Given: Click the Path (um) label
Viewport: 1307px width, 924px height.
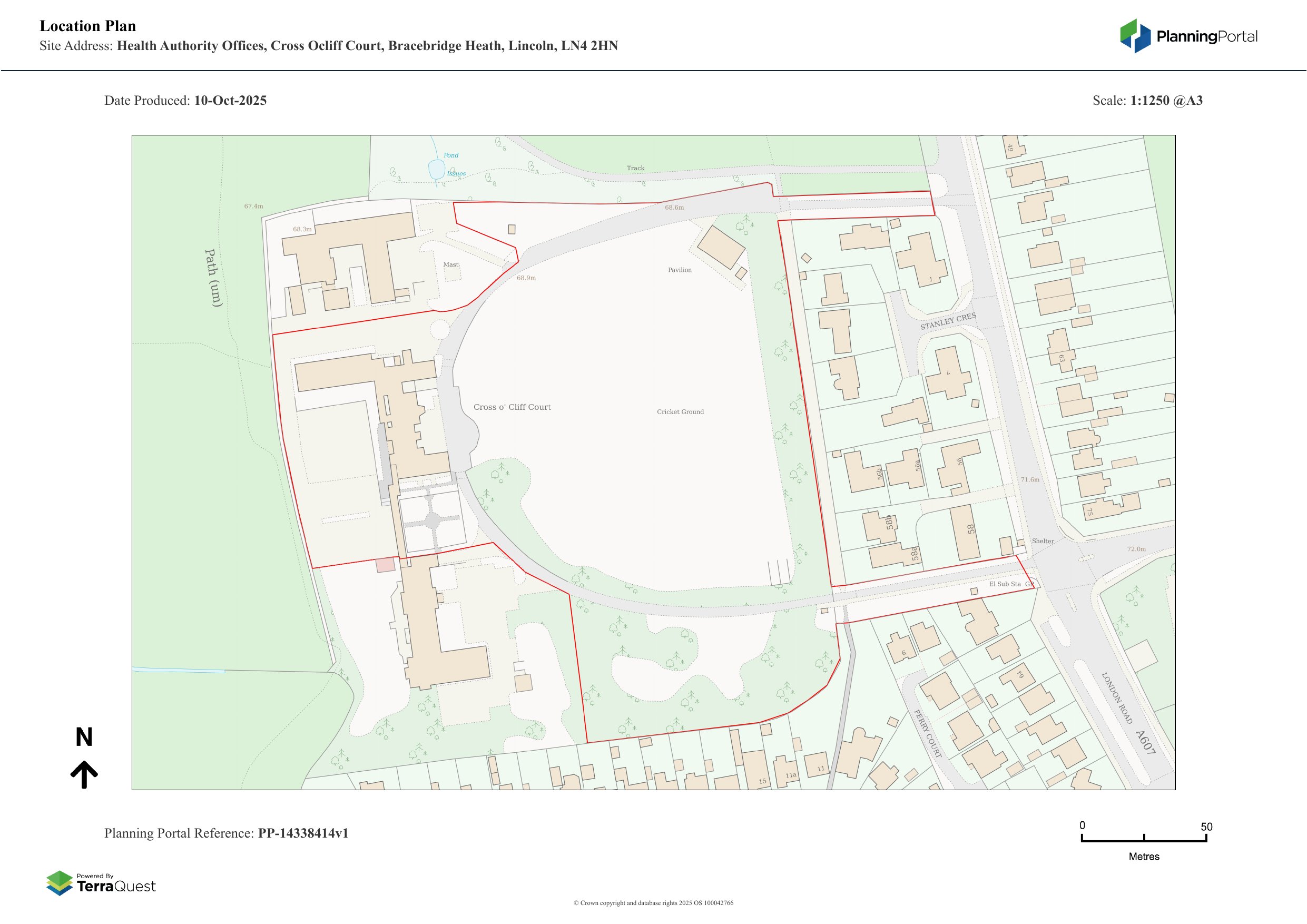Looking at the screenshot, I should [x=213, y=278].
